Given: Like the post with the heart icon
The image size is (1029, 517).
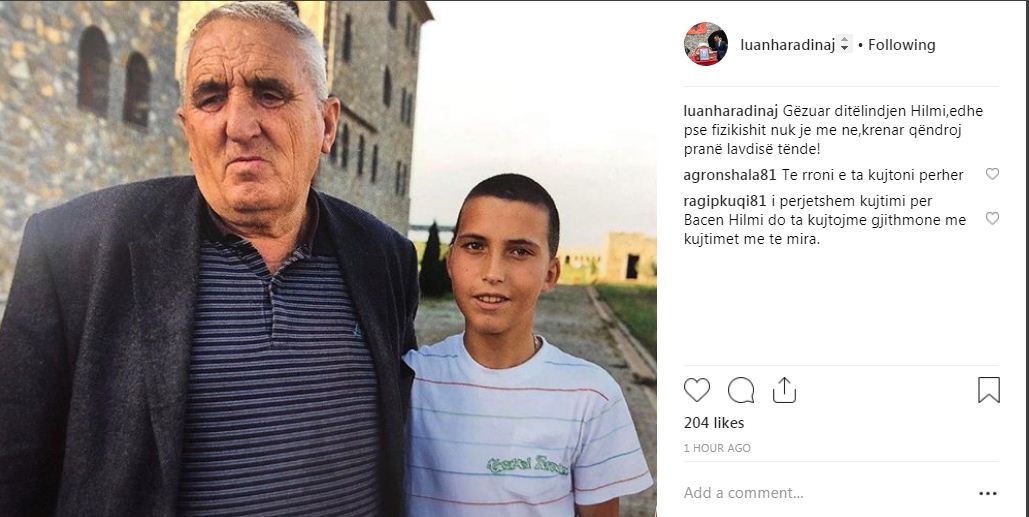Looking at the screenshot, I should click(697, 390).
